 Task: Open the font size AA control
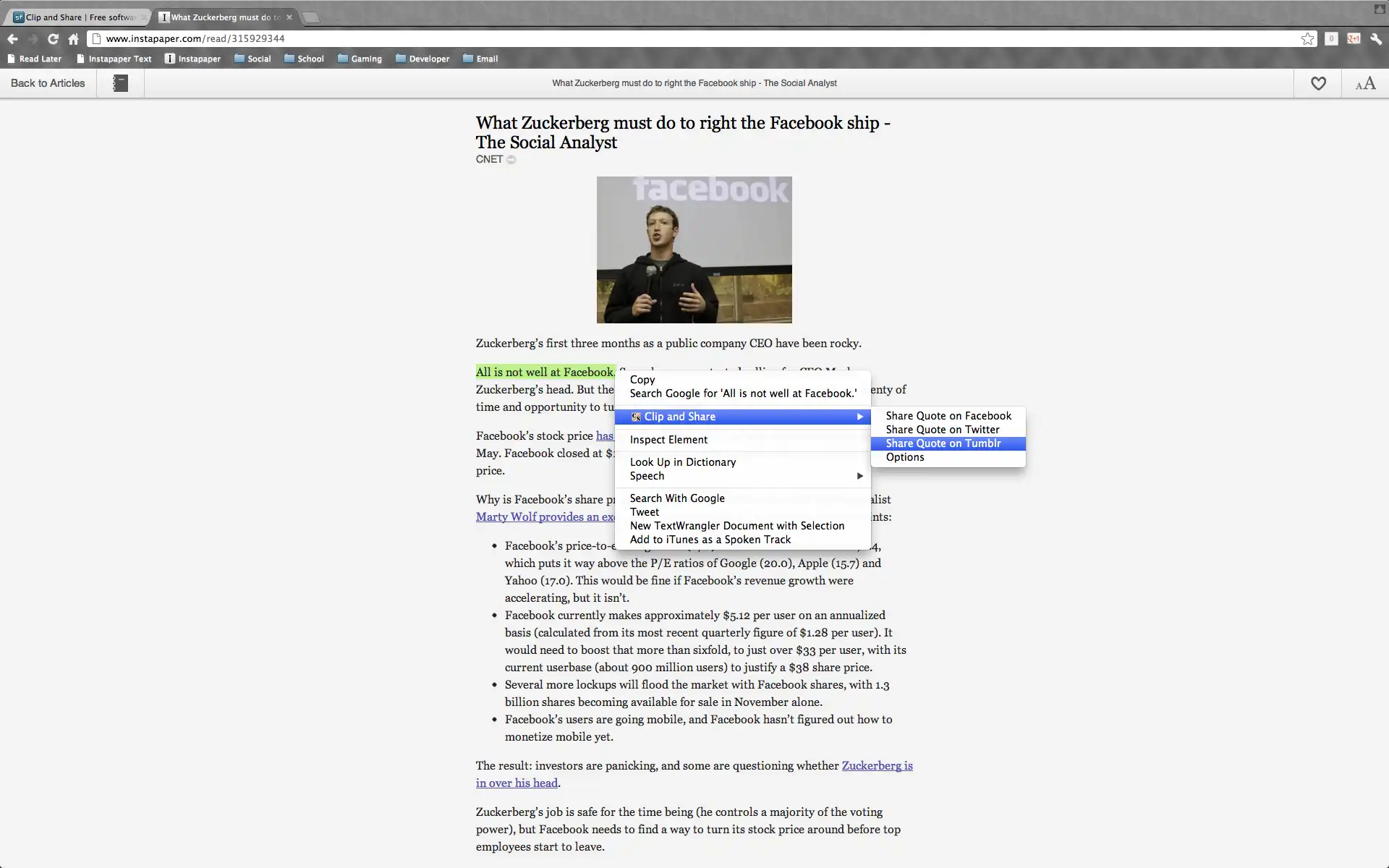click(x=1365, y=84)
